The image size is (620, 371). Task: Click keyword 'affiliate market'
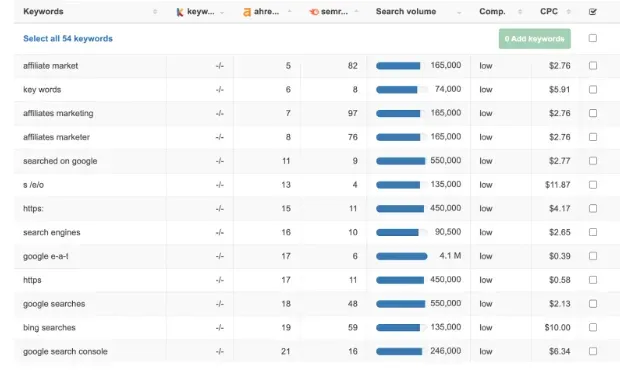pos(51,66)
